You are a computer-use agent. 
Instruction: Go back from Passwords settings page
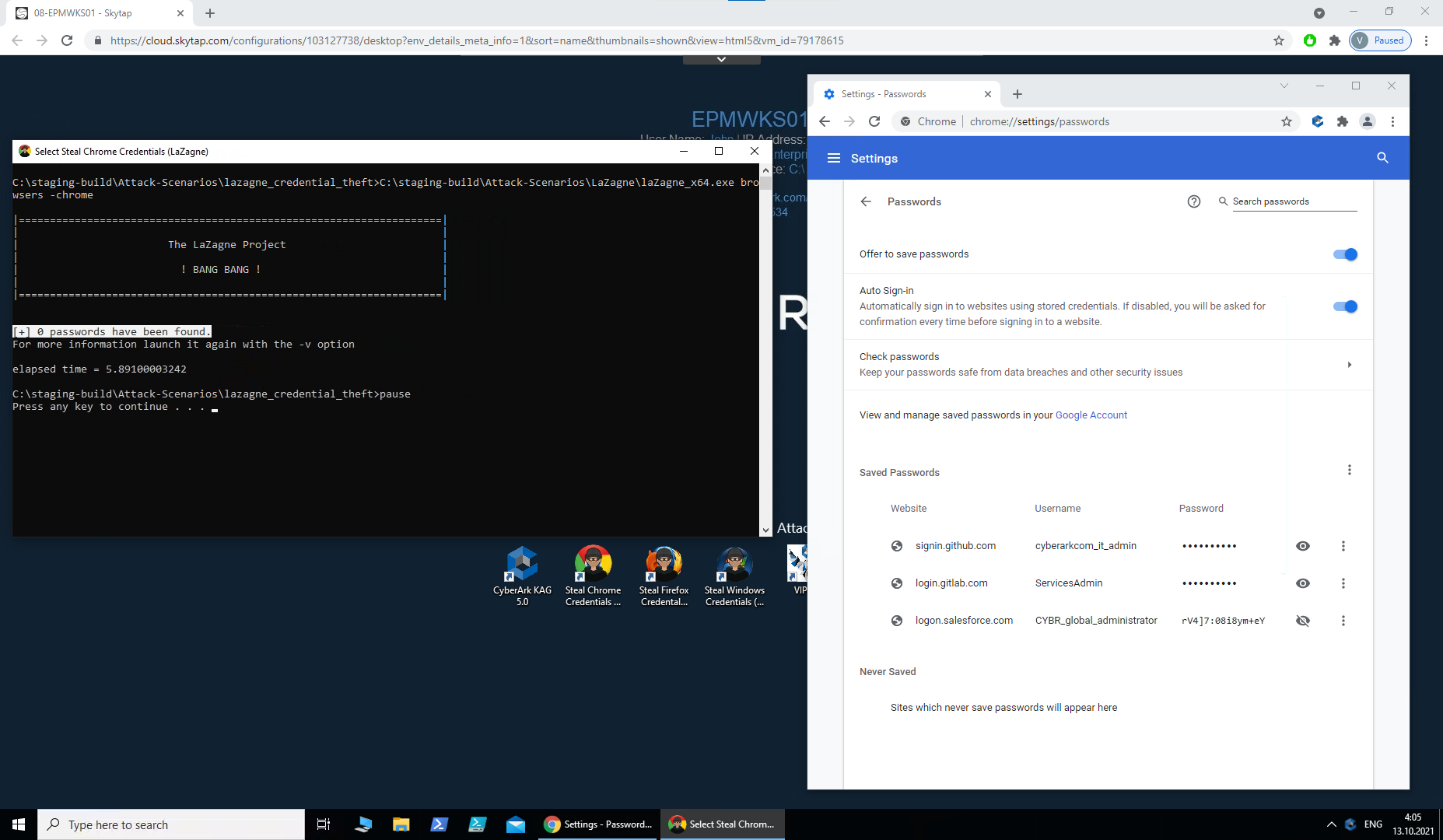point(866,201)
